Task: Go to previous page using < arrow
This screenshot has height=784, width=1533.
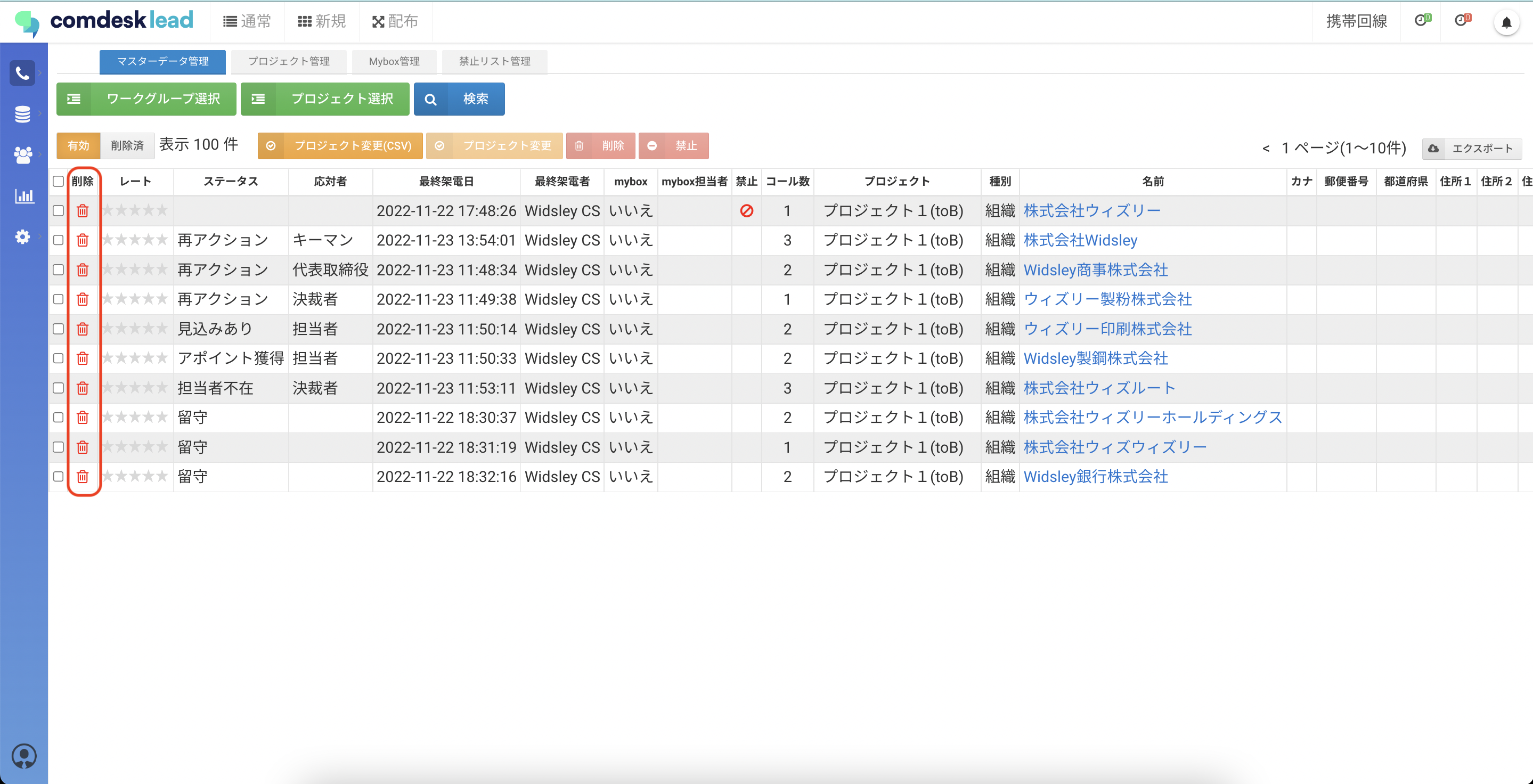Action: pyautogui.click(x=1265, y=148)
